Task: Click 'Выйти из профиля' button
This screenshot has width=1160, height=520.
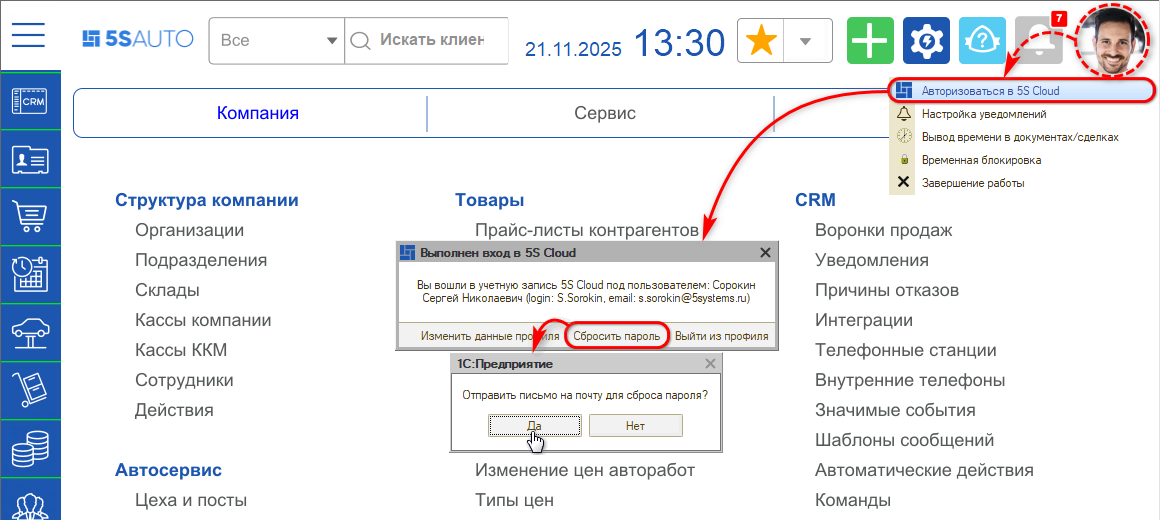Action: [x=721, y=336]
